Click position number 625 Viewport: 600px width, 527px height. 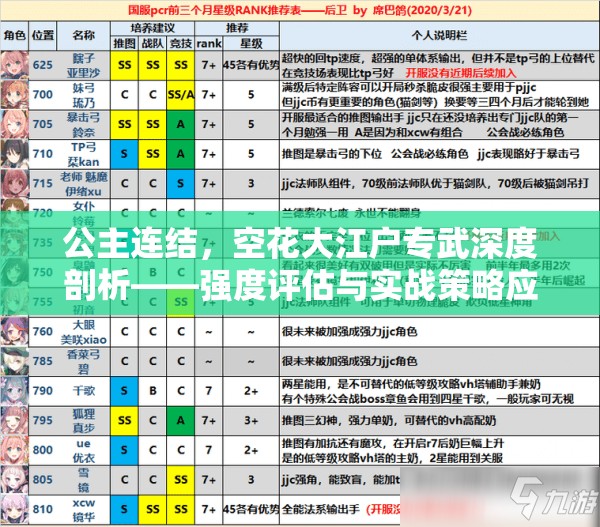[x=43, y=65]
